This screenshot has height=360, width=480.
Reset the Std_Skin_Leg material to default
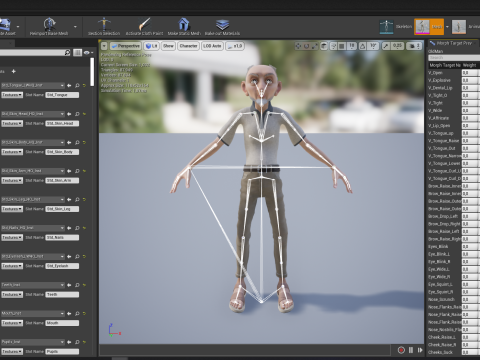pos(84,200)
